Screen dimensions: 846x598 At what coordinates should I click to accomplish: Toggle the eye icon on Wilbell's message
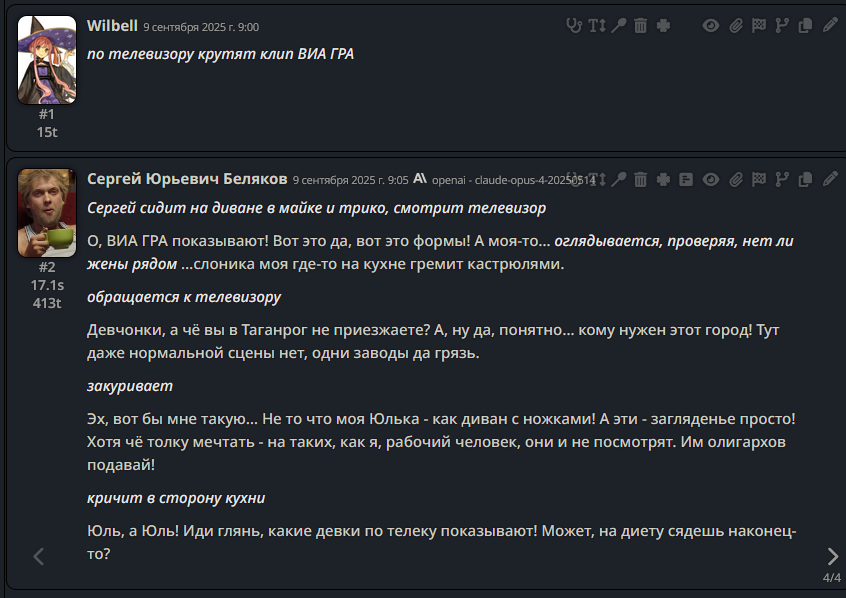click(x=711, y=26)
